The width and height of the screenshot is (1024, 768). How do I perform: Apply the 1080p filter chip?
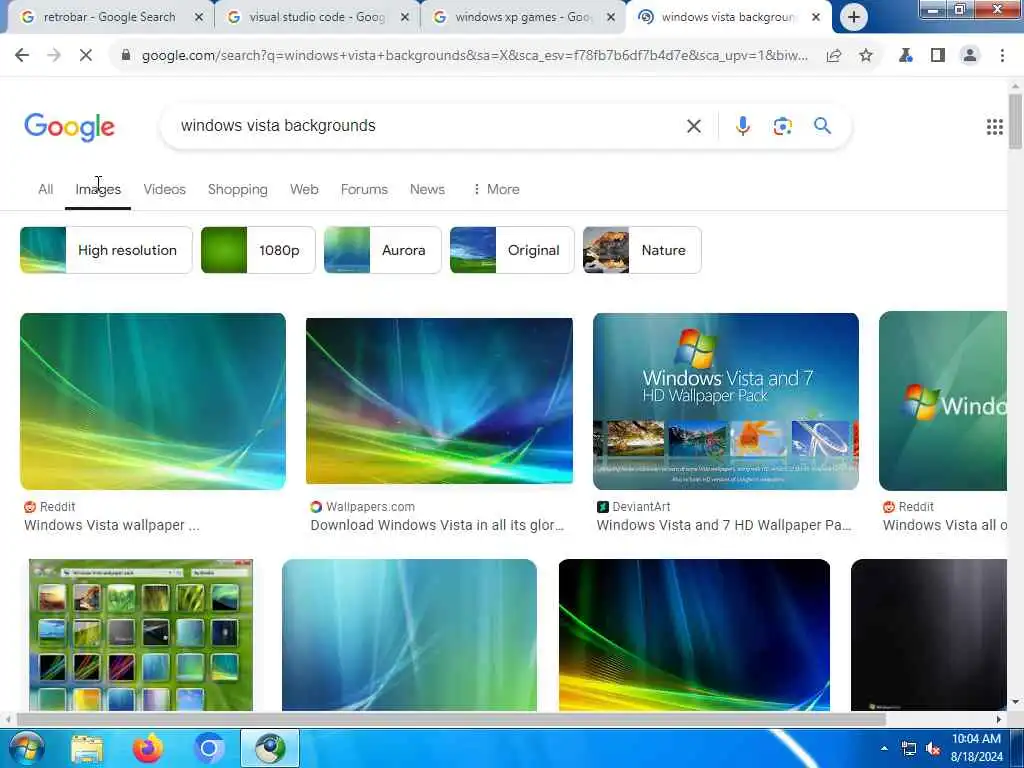pos(258,250)
